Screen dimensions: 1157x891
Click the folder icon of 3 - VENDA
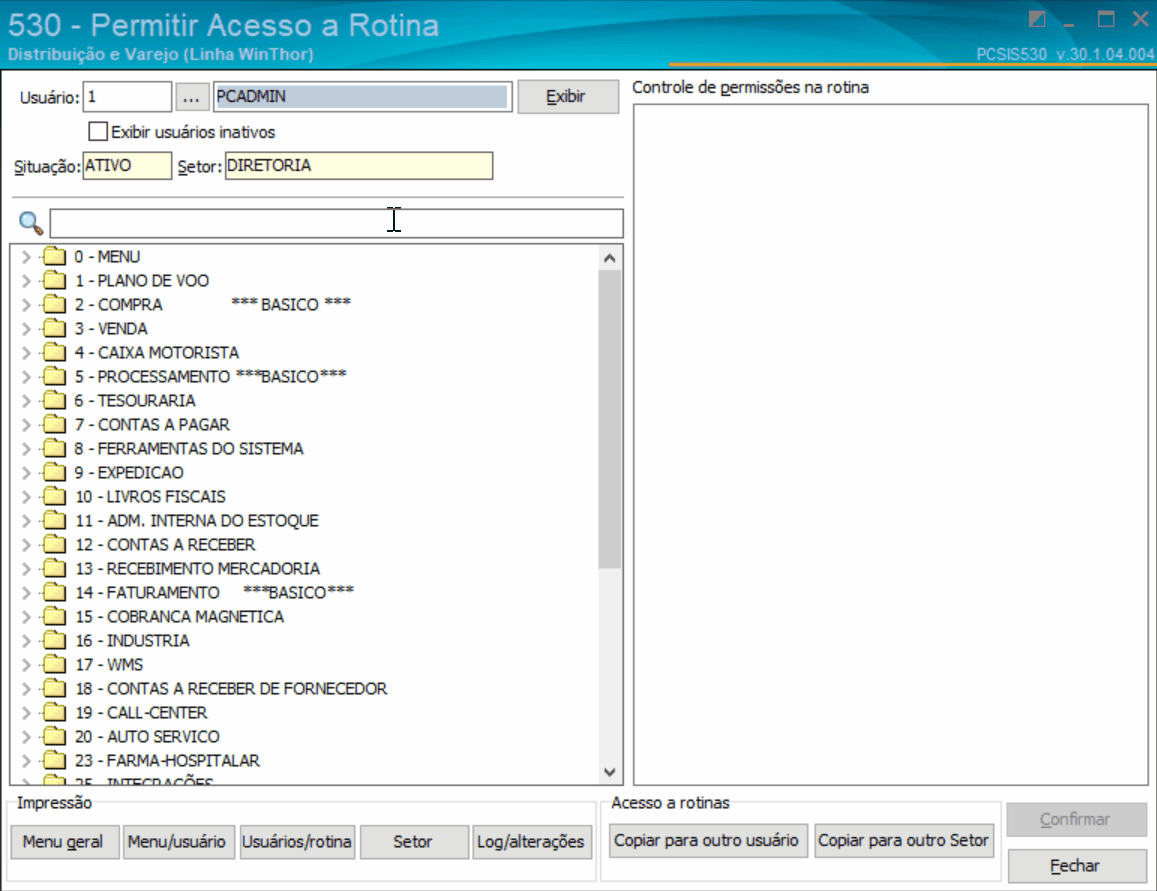click(x=54, y=328)
